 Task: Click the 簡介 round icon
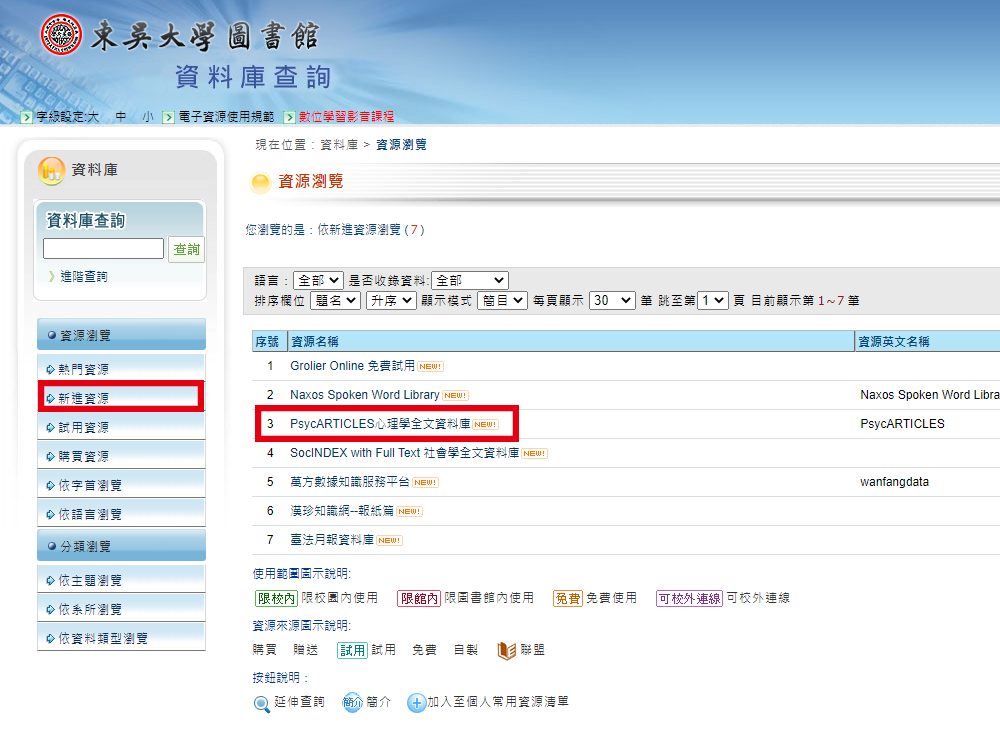pyautogui.click(x=352, y=703)
